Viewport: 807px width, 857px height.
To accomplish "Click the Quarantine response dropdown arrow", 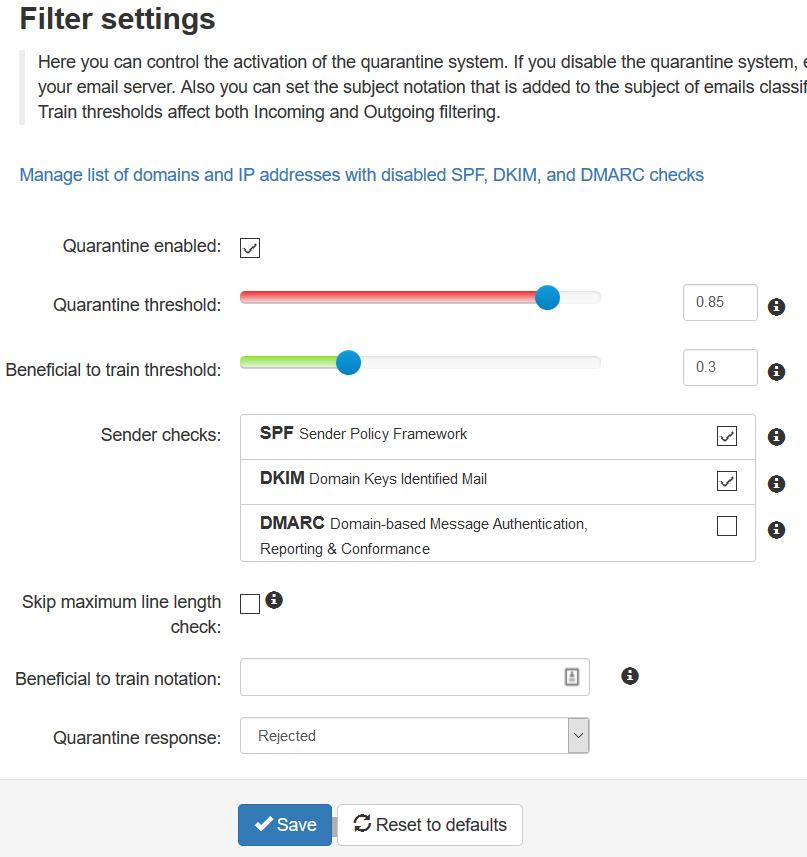I will click(579, 736).
